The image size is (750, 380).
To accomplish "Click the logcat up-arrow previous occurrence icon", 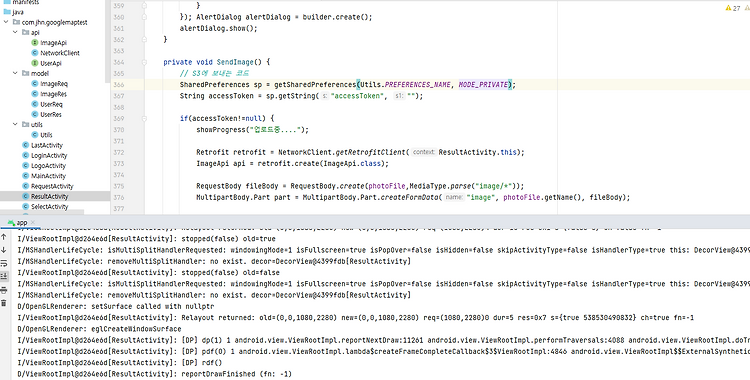I will [4, 237].
